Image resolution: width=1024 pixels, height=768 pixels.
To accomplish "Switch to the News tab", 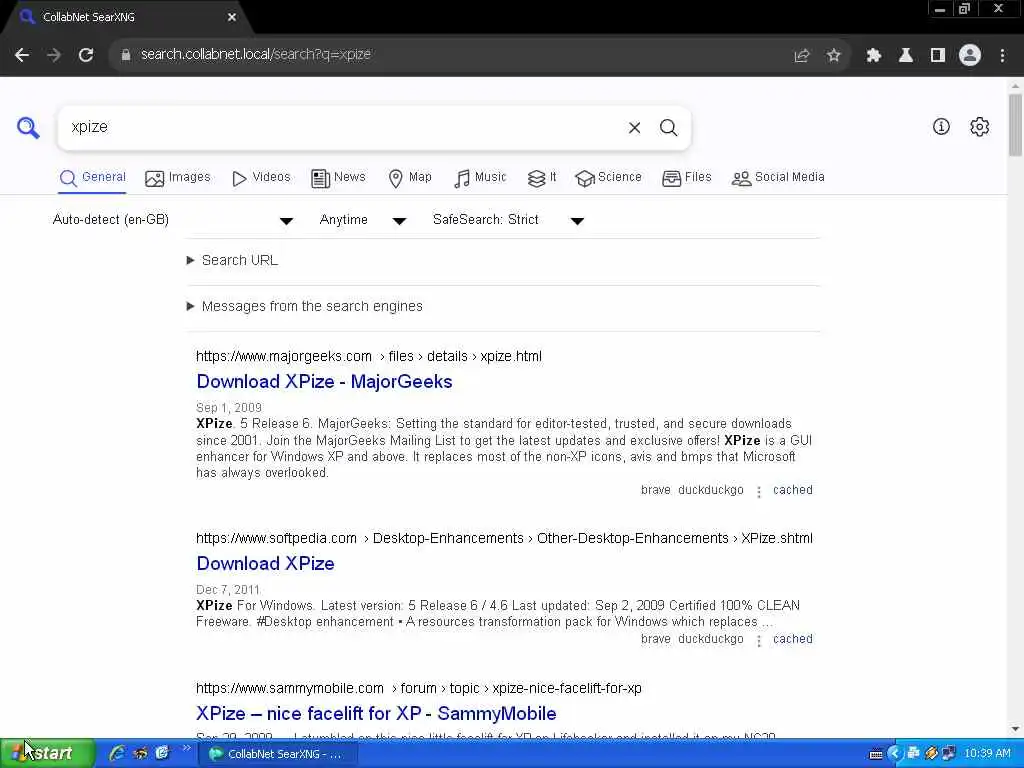I will 338,178.
